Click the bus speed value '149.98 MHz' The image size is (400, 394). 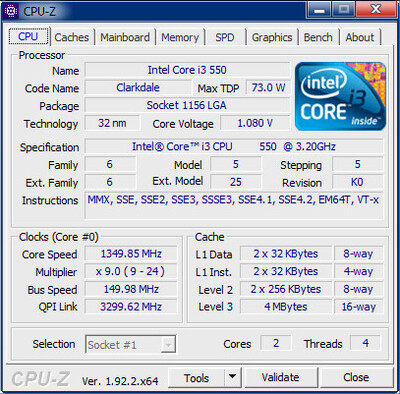[x=131, y=289]
